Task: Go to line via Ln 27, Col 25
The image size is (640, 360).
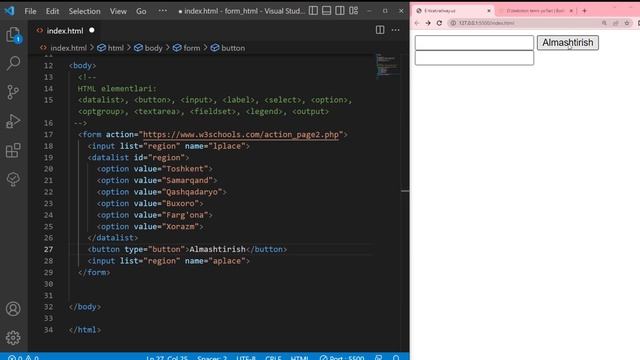Action: pyautogui.click(x=167, y=357)
